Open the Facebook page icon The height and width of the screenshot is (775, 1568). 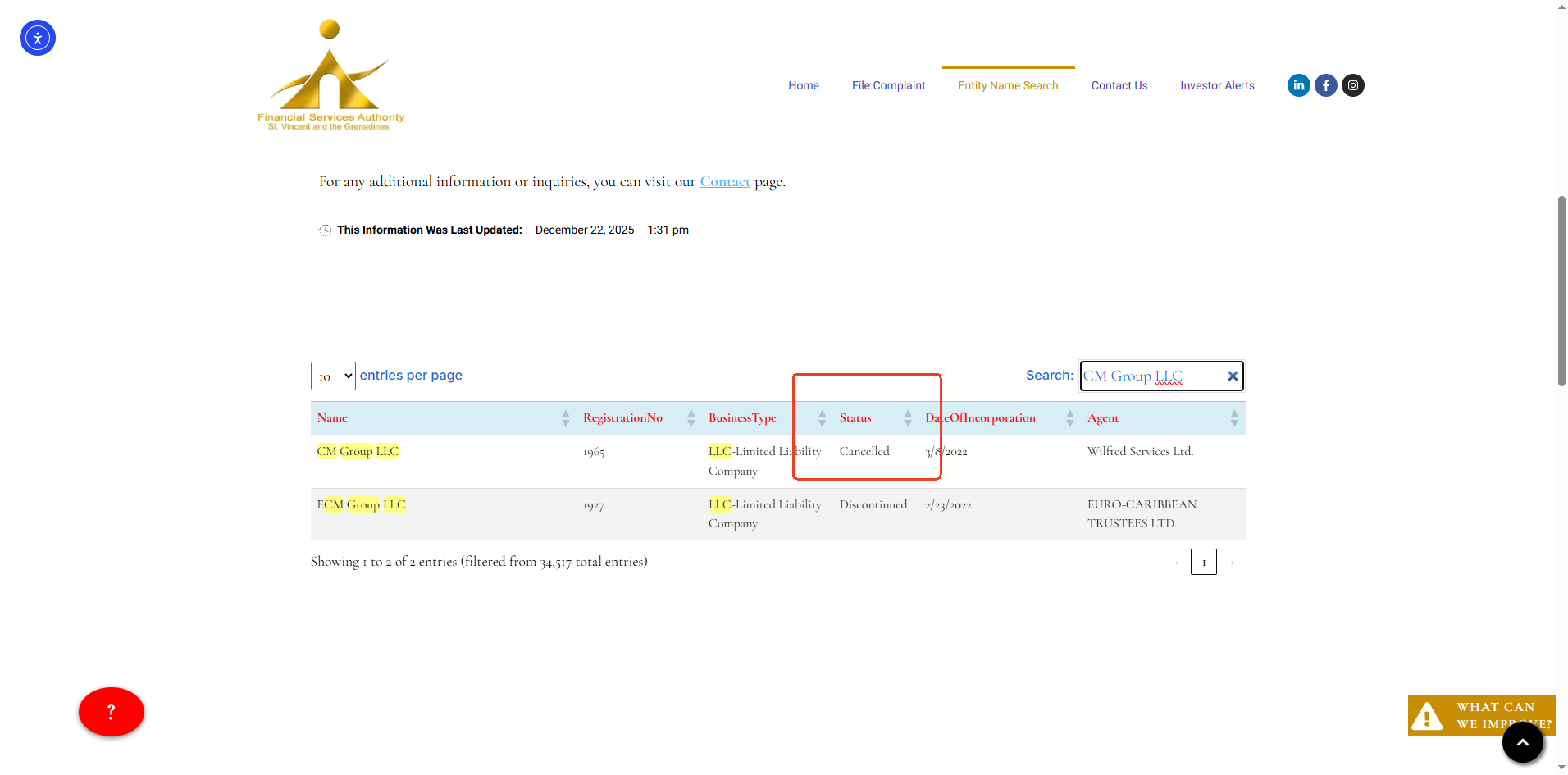click(x=1325, y=85)
